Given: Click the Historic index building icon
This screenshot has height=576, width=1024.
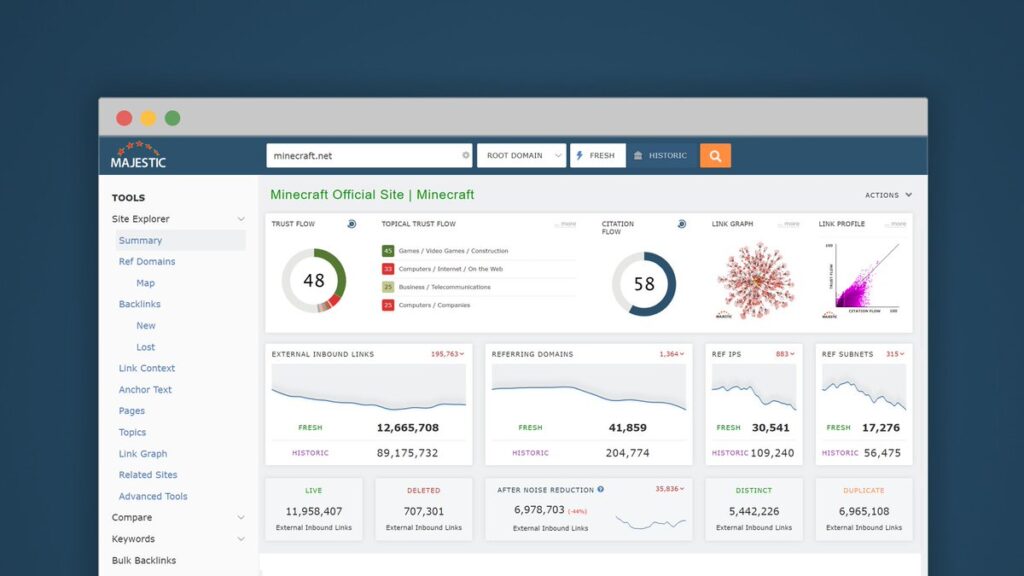Looking at the screenshot, I should pos(638,155).
